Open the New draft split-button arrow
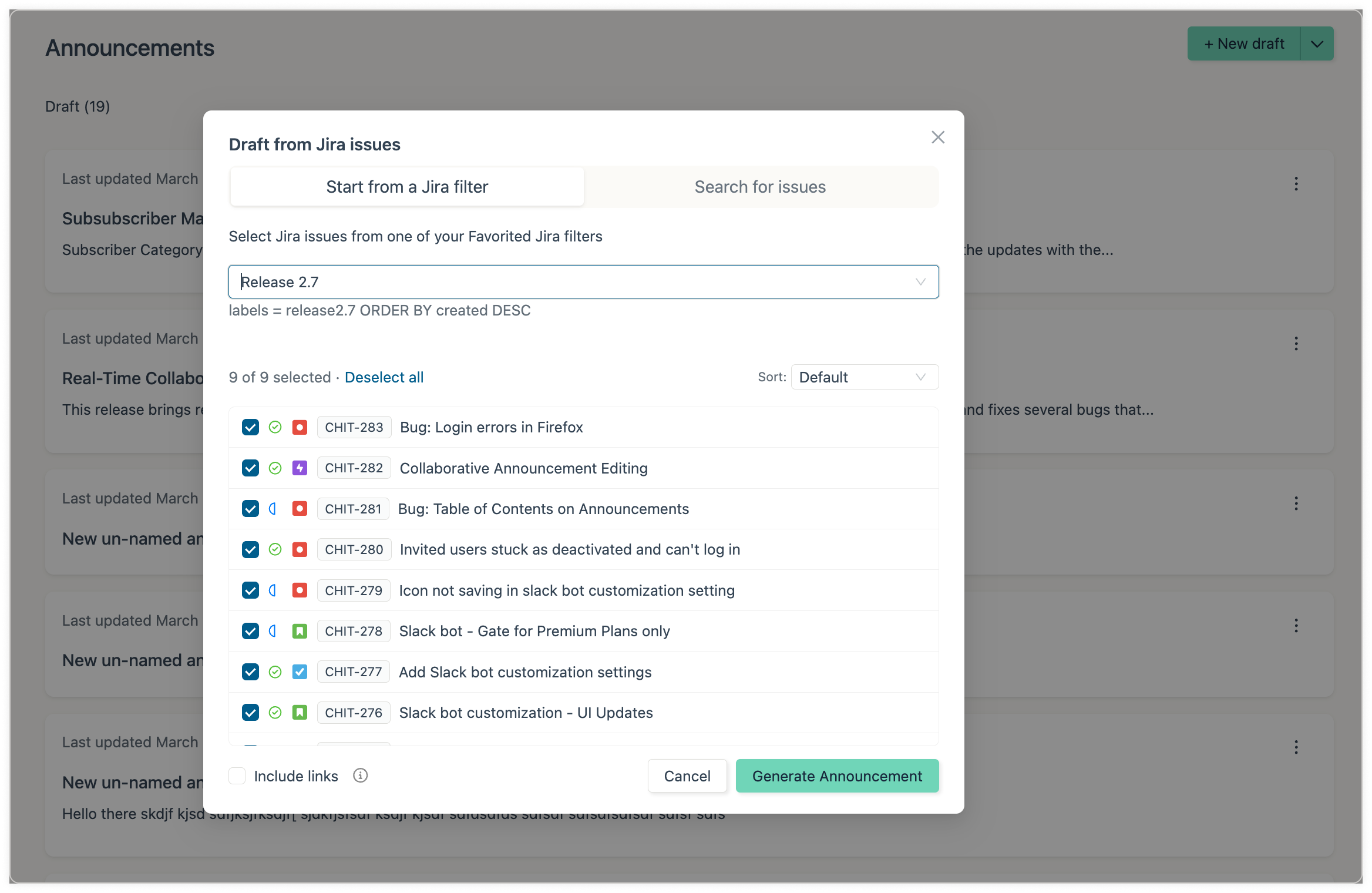This screenshot has width=1372, height=893. 1317,44
